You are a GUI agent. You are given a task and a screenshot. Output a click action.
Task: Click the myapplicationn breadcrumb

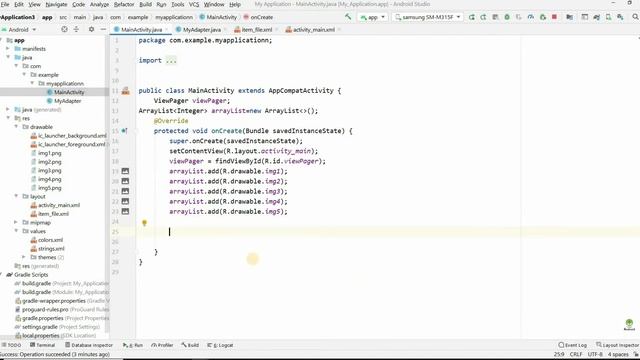[174, 17]
